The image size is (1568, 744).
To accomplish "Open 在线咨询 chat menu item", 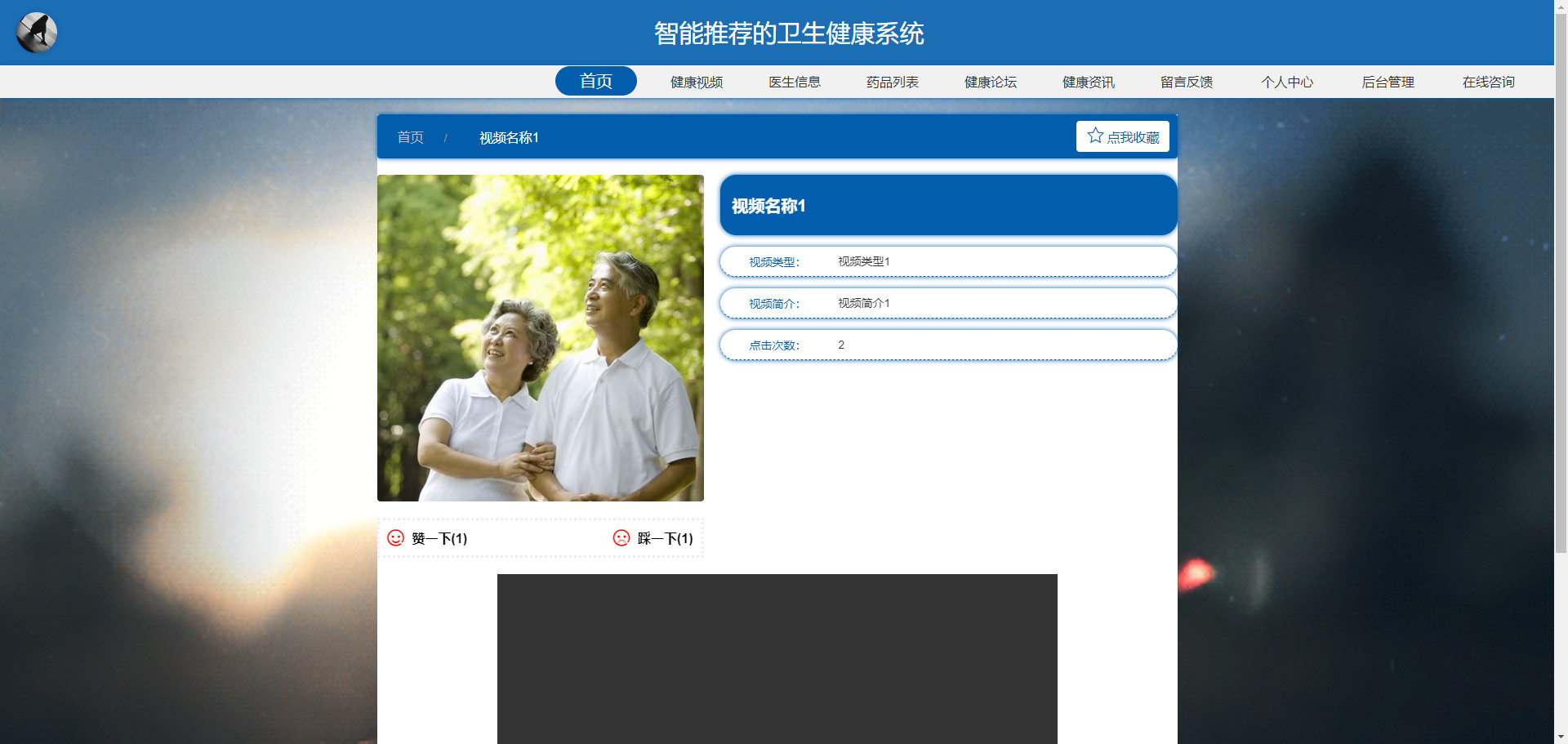I will pyautogui.click(x=1489, y=82).
